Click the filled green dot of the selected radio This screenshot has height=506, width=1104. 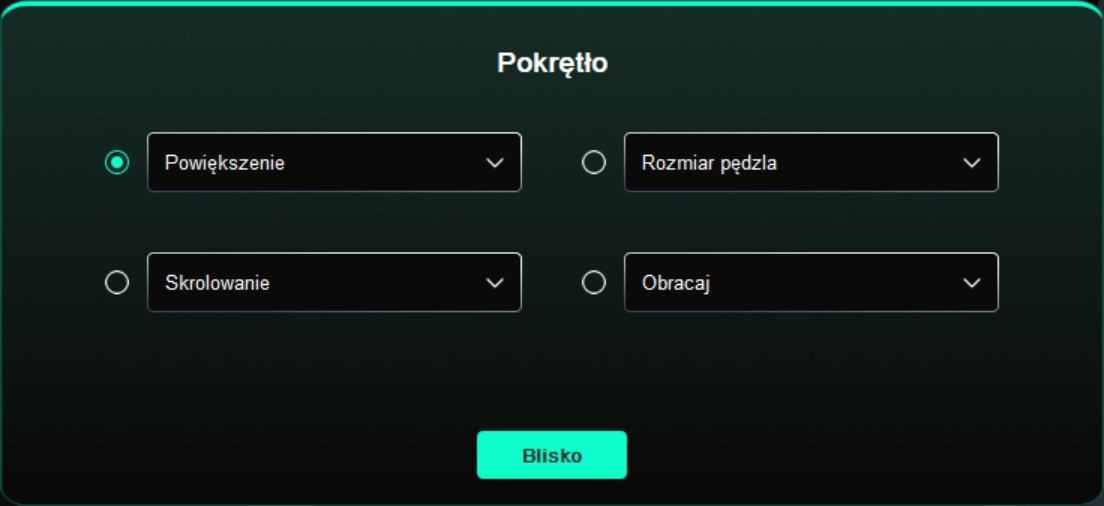[x=117, y=162]
